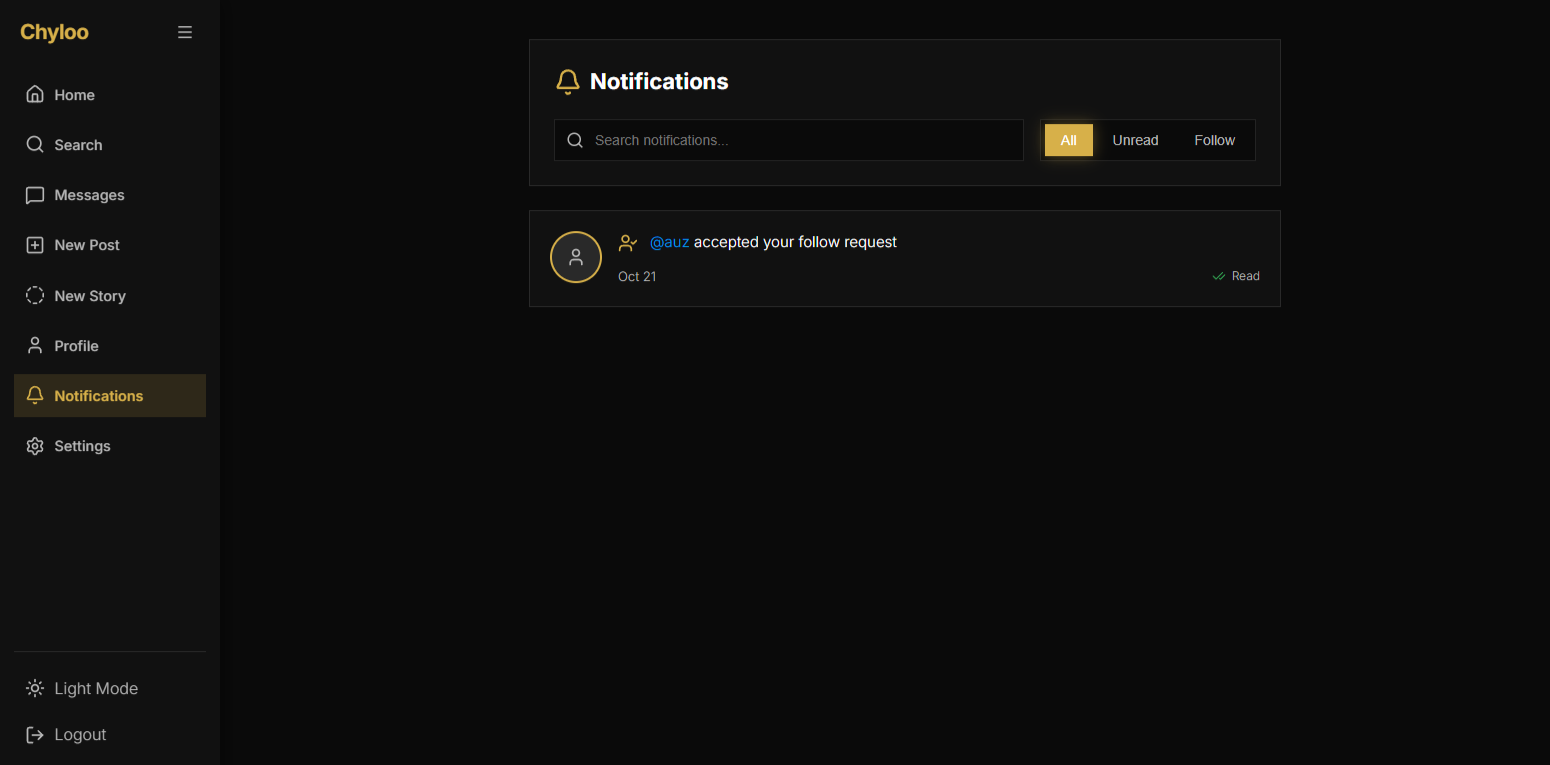Click the Chyloo logo
The width and height of the screenshot is (1550, 765).
click(54, 32)
